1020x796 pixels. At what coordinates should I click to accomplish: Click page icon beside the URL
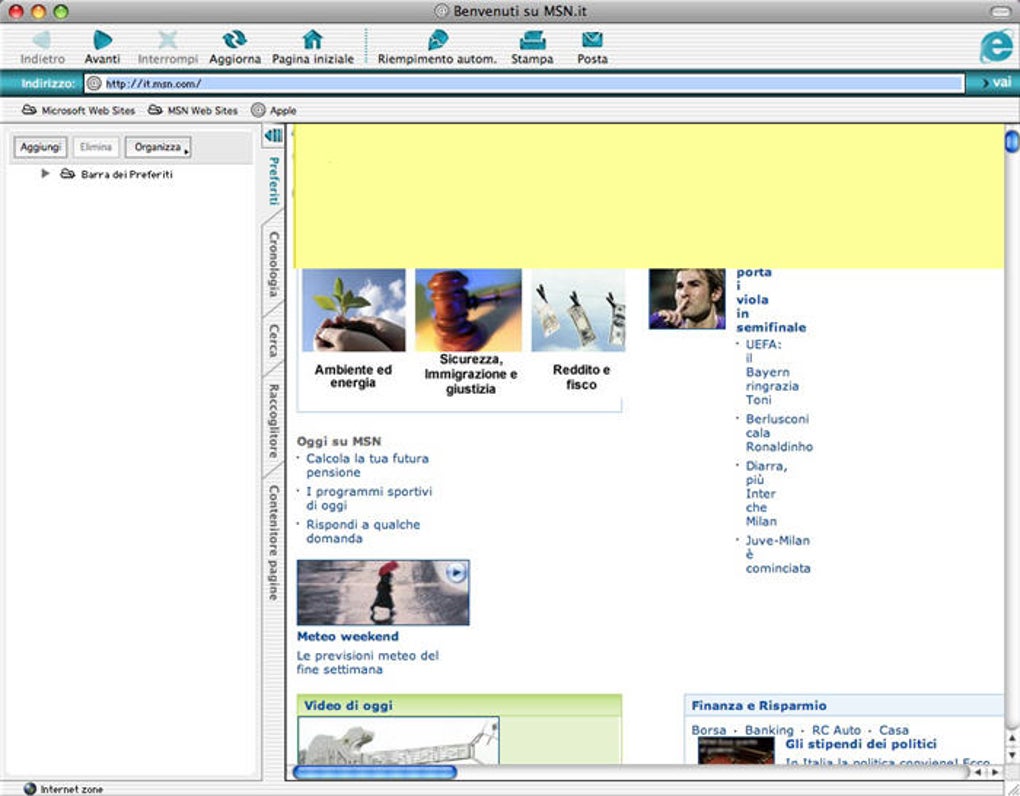[x=94, y=83]
